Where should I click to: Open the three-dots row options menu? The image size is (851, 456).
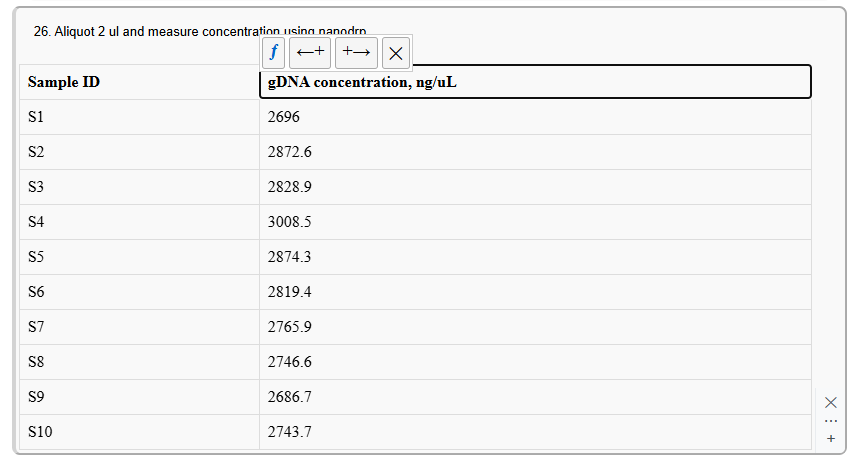[x=830, y=421]
